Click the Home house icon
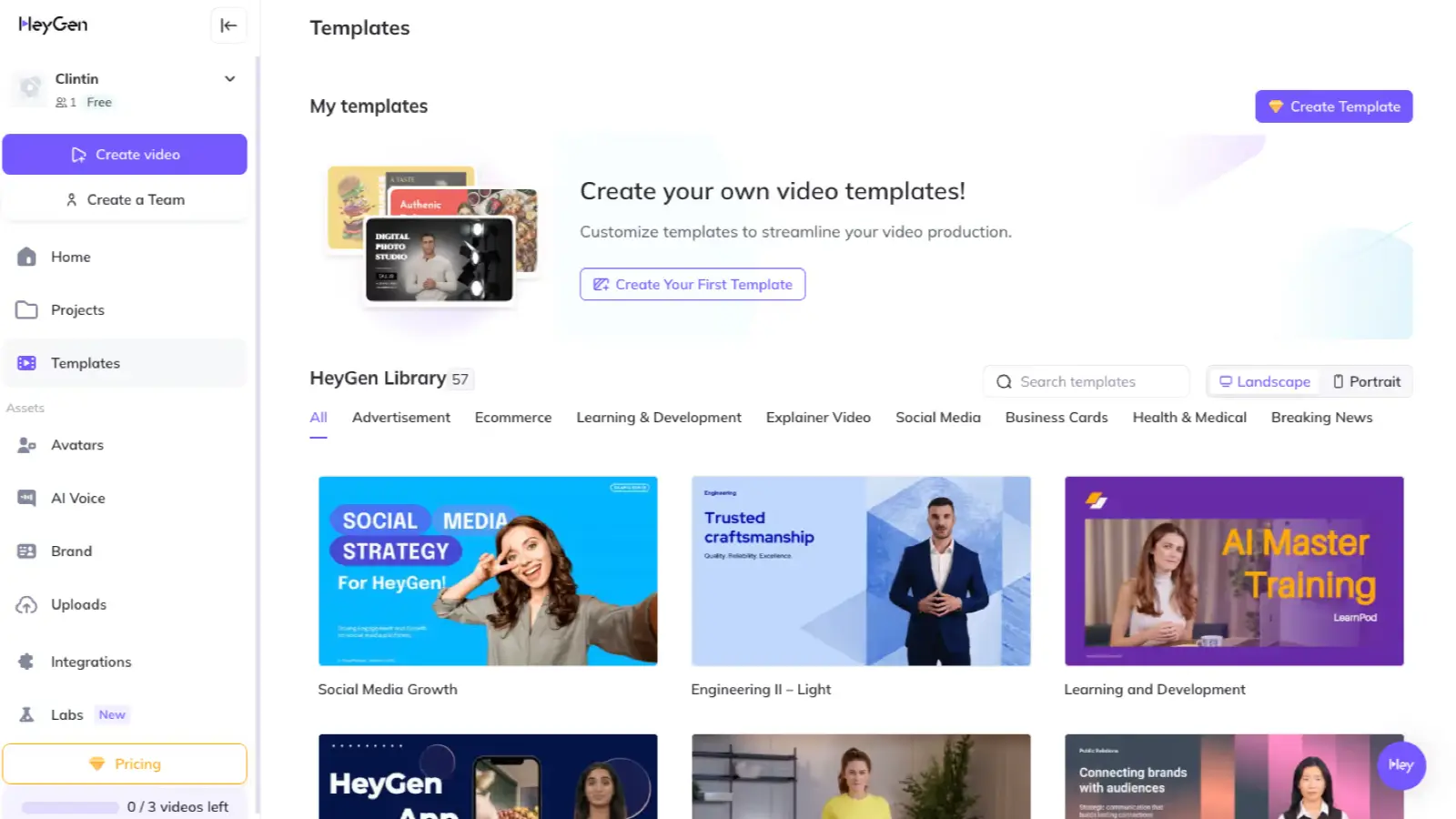Screen dimensions: 1456x819 (x=27, y=258)
